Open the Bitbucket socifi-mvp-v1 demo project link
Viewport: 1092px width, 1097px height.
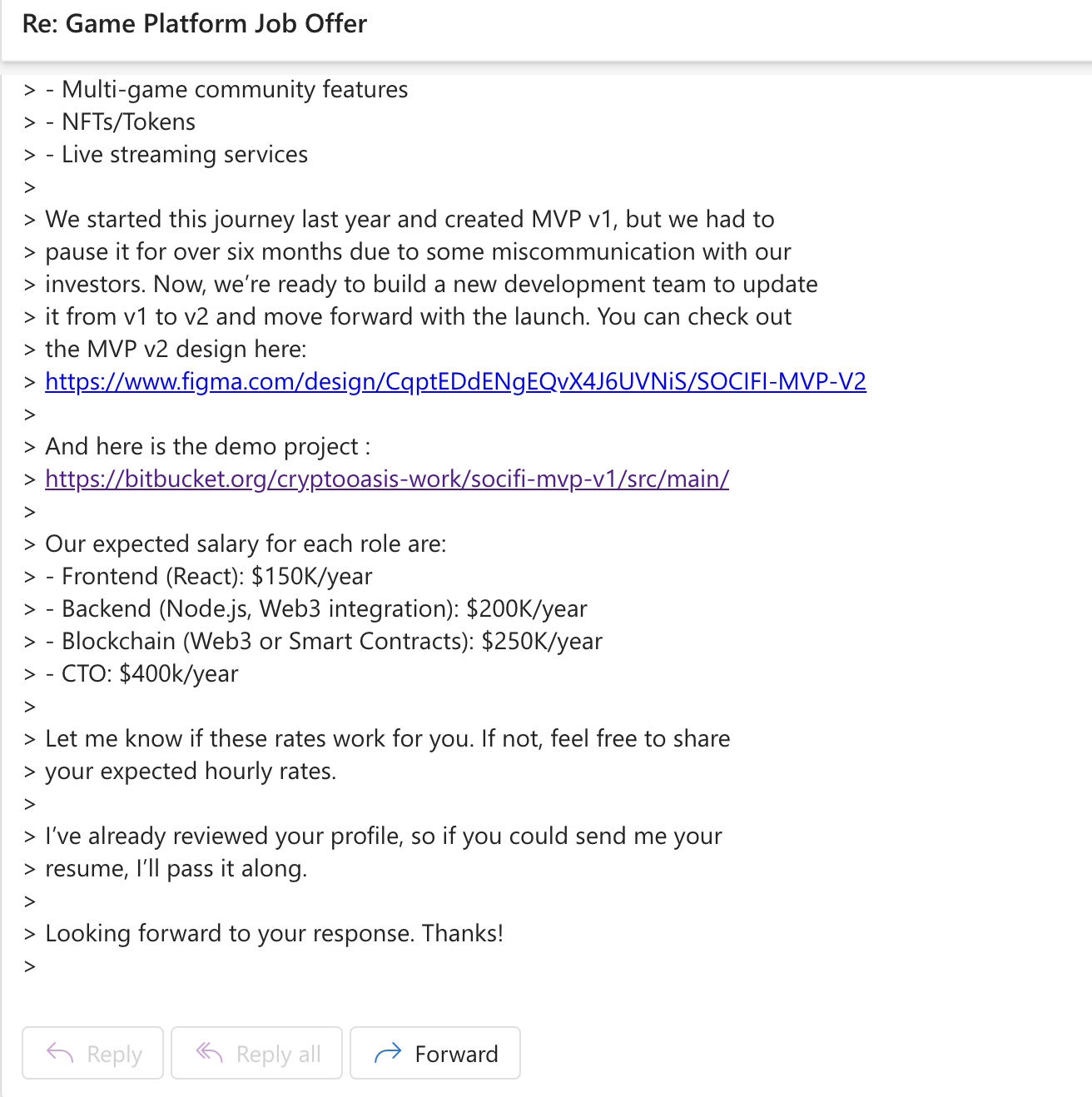click(387, 479)
